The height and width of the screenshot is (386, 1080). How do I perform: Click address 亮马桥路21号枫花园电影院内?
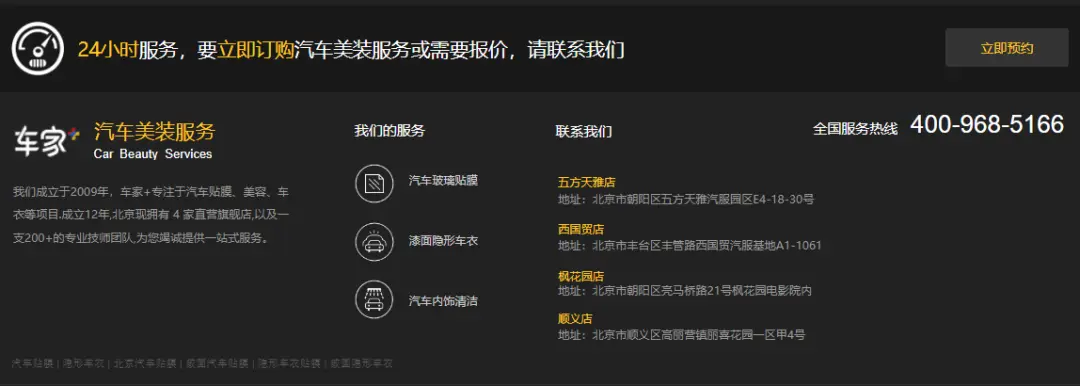[x=685, y=291]
